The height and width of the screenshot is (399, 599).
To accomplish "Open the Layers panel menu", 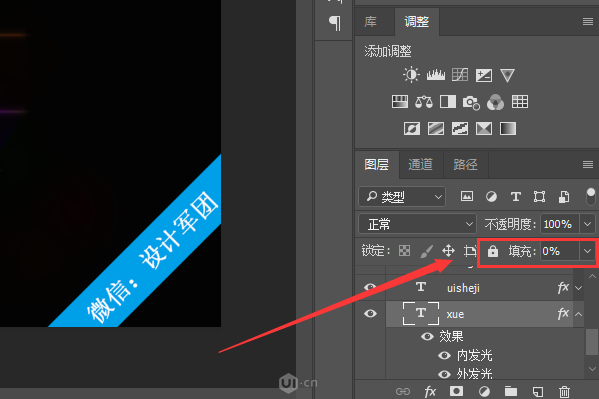I will tap(588, 164).
